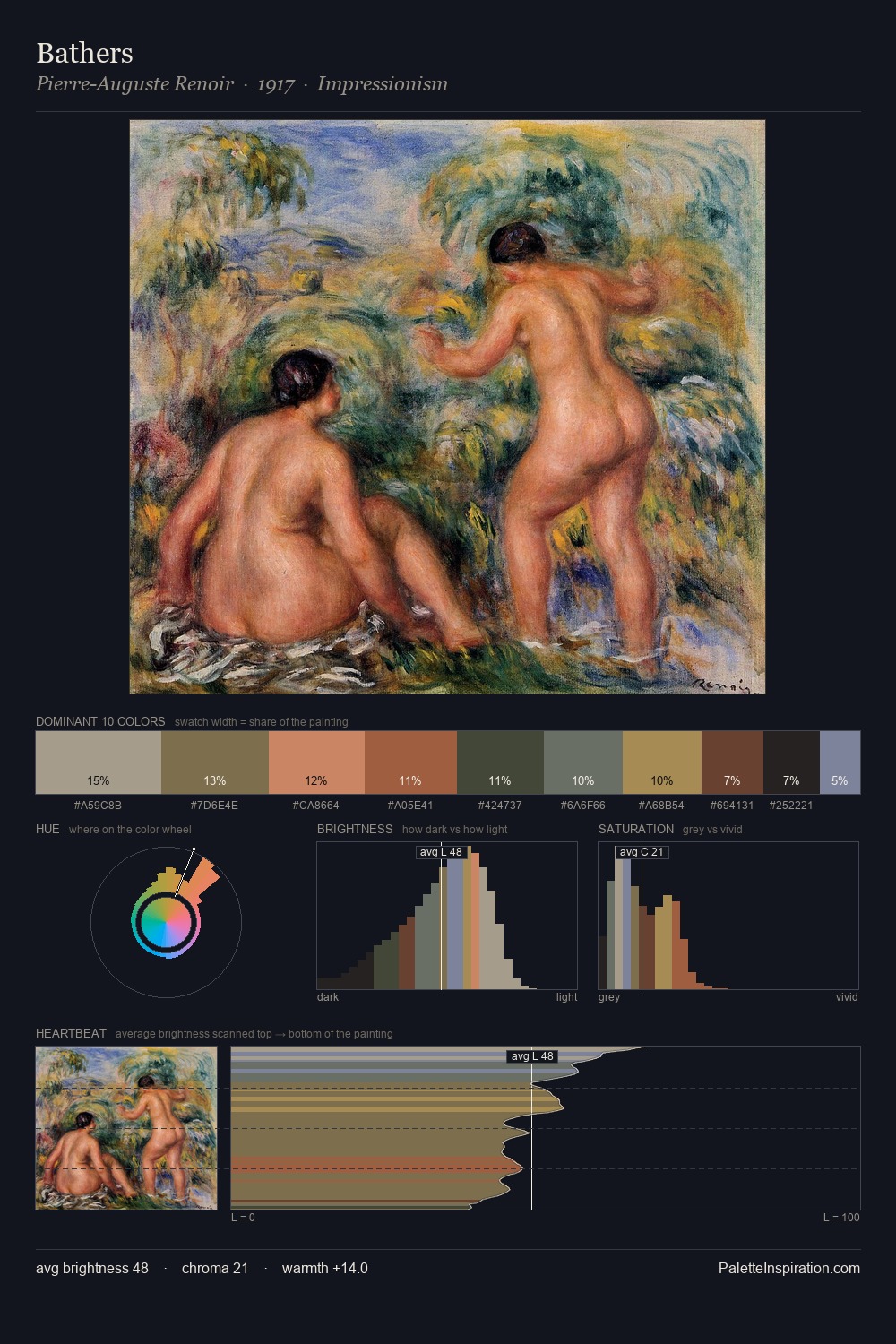Click the #A59C8B beige swatch showing 15%
The image size is (896, 1344).
99,762
